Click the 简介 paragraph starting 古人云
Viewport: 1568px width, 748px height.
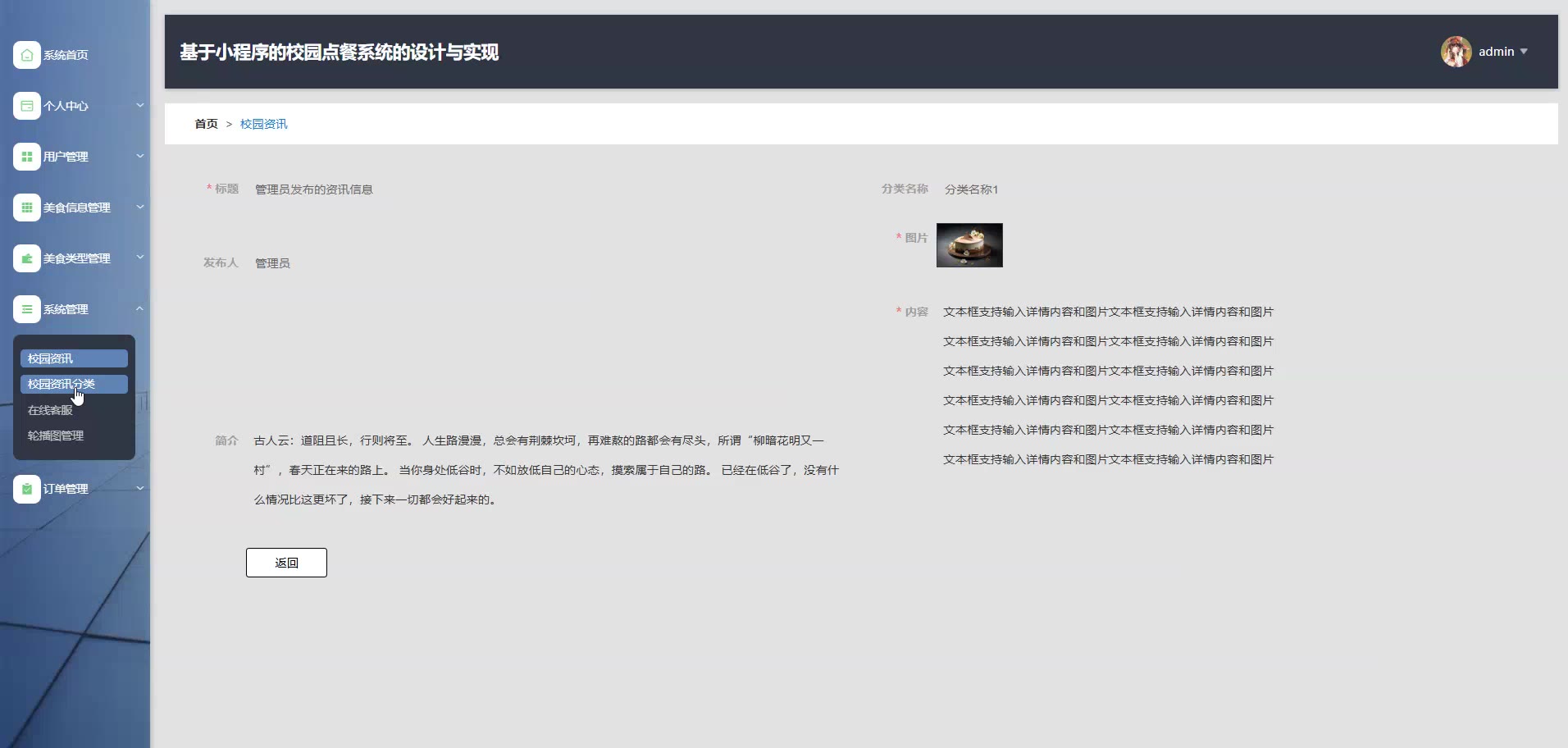pos(546,470)
